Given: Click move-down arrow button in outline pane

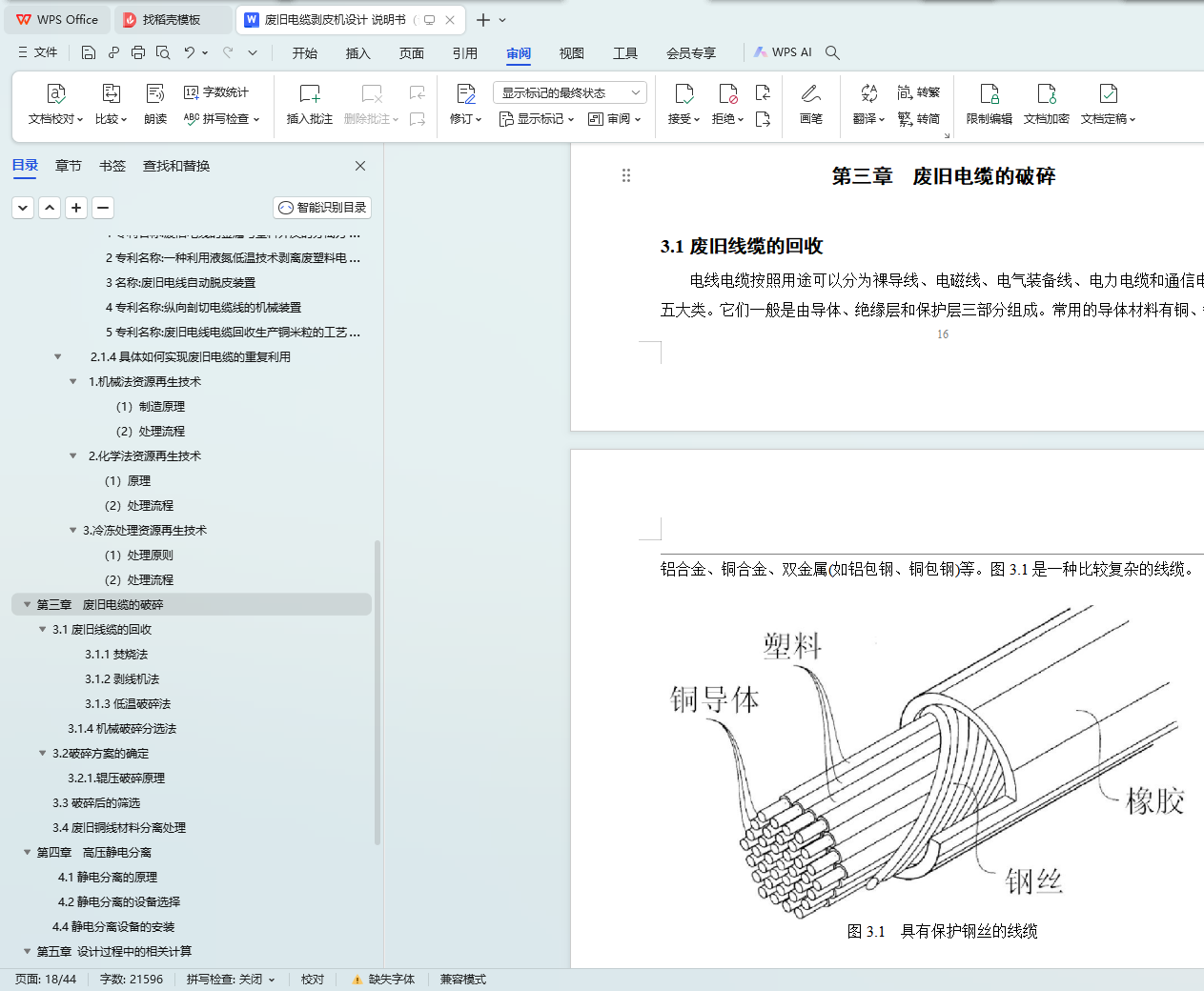Looking at the screenshot, I should coord(23,208).
